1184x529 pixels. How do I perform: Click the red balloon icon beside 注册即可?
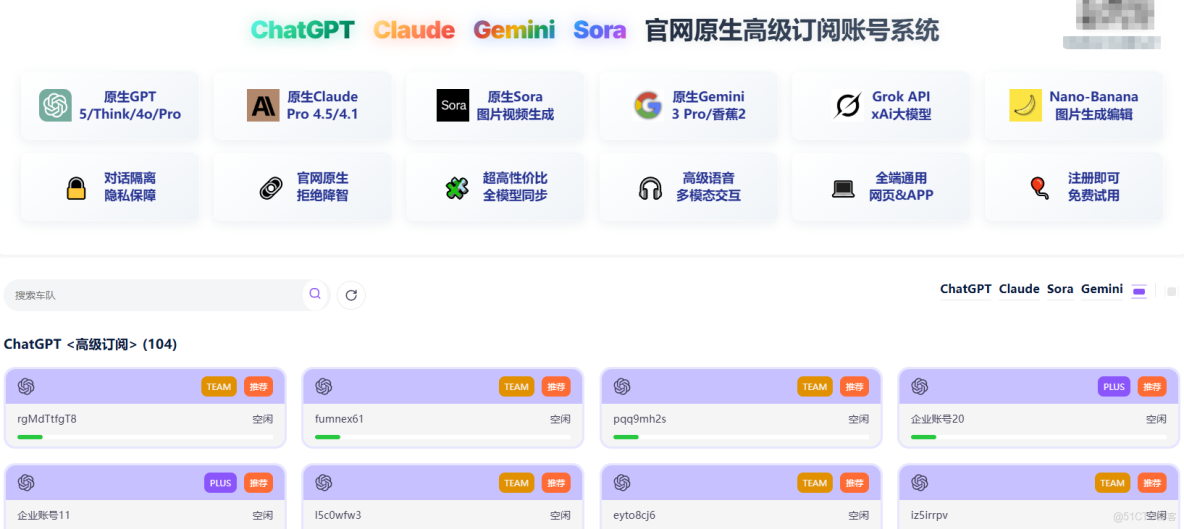(1038, 188)
